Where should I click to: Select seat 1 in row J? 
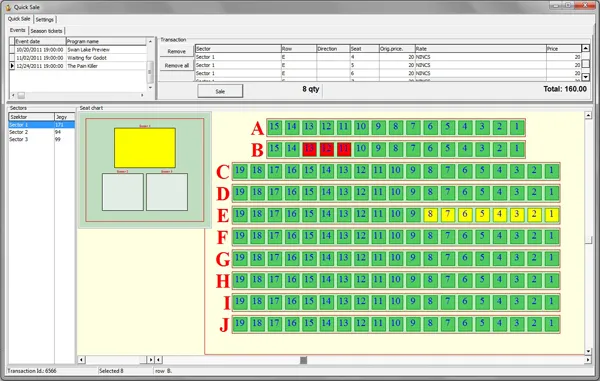(x=551, y=324)
